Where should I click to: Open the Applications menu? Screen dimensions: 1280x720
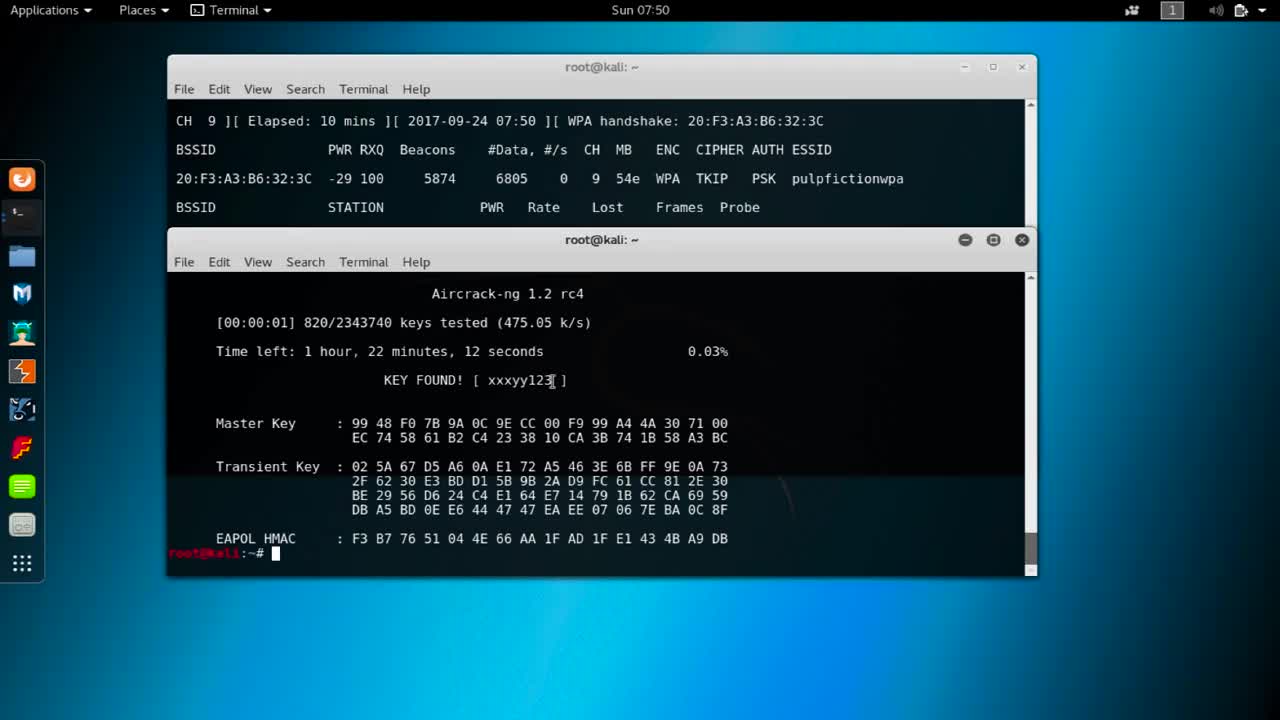(50, 10)
